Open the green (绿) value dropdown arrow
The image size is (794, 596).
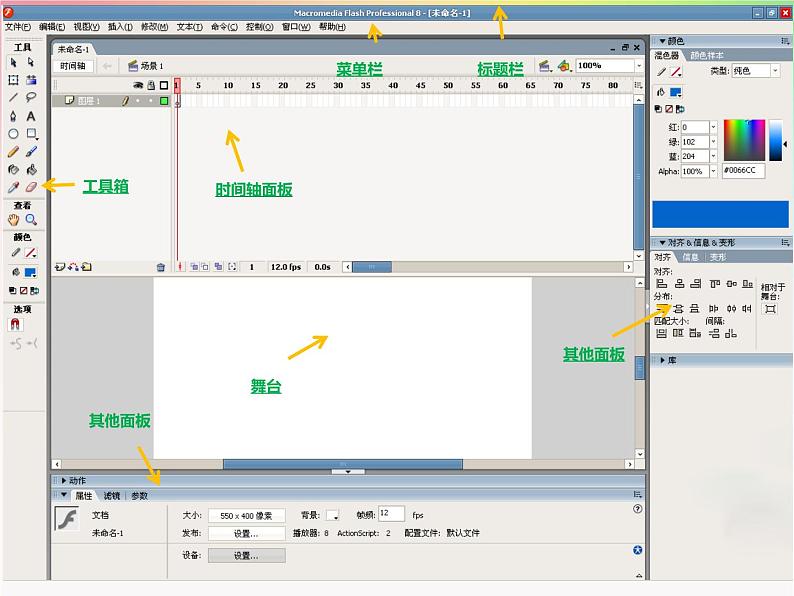click(713, 142)
